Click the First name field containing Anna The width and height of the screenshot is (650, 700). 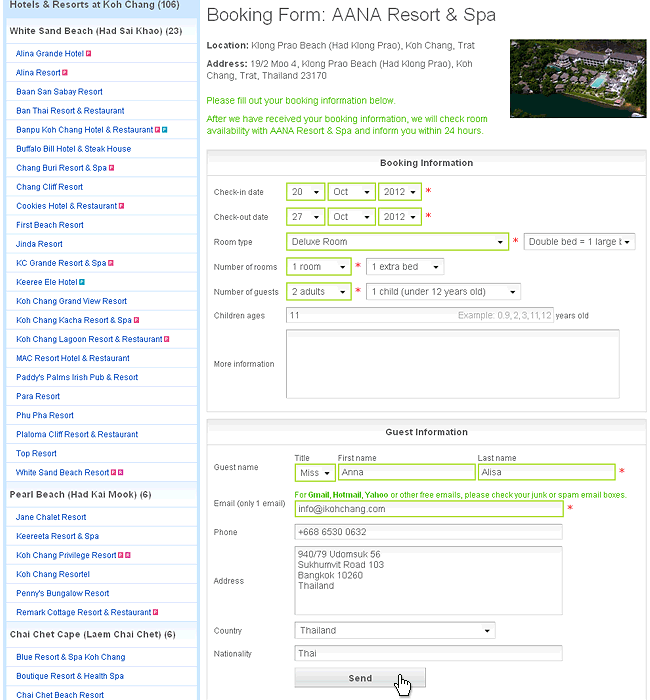[x=407, y=472]
